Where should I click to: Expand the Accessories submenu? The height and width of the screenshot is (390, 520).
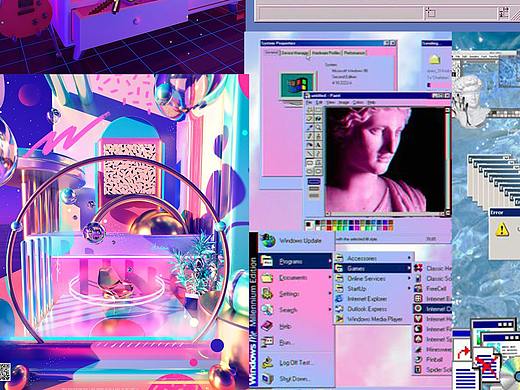point(409,258)
